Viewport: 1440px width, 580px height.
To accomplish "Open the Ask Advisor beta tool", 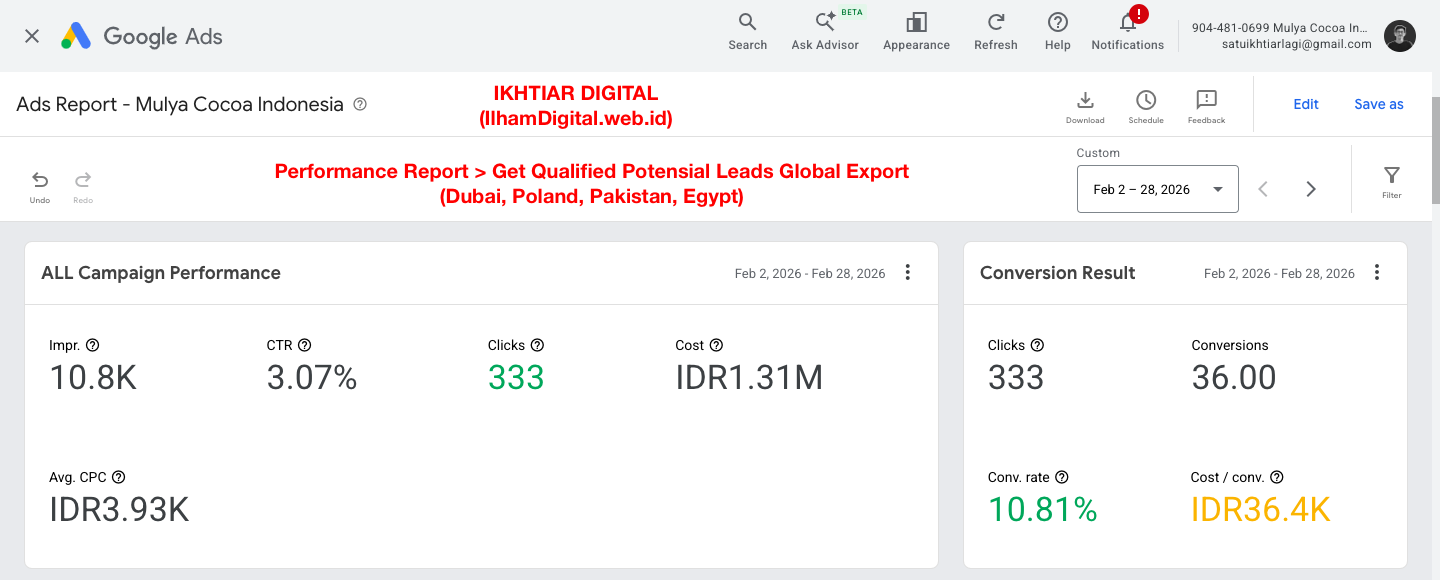I will [825, 31].
